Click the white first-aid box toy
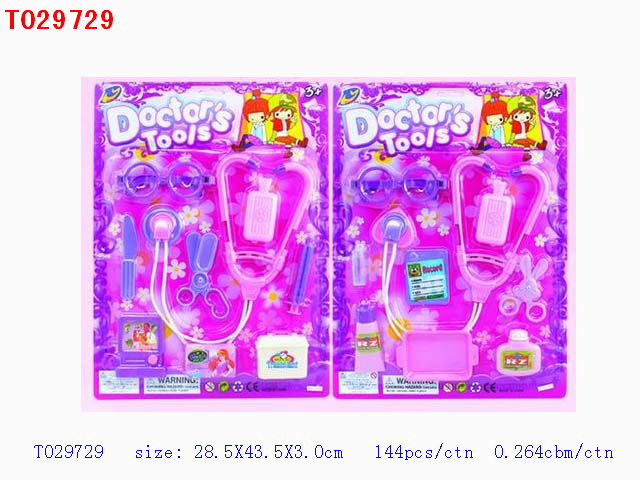Screen dimensions: 640x480 tap(283, 356)
